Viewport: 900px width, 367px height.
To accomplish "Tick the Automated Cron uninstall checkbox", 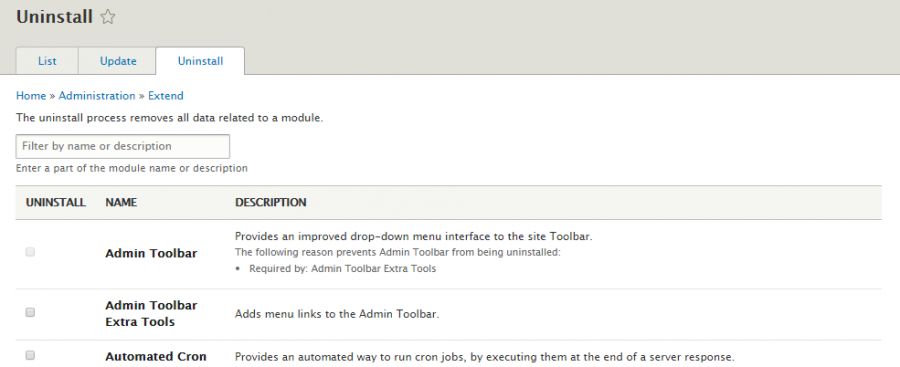I will pyautogui.click(x=30, y=356).
